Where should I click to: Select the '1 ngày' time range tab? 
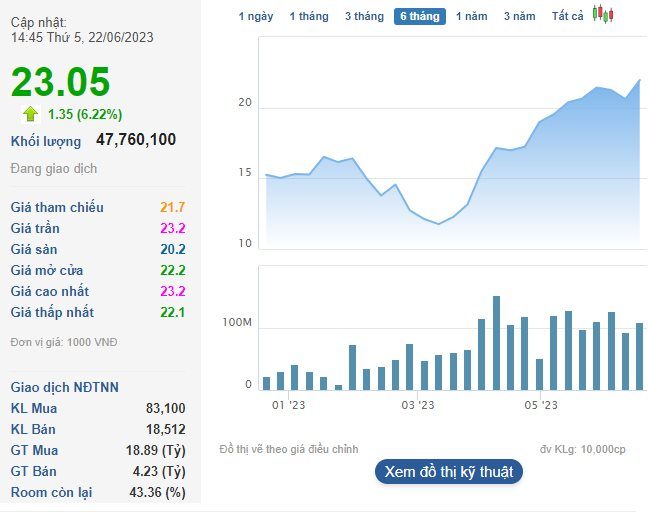[256, 16]
